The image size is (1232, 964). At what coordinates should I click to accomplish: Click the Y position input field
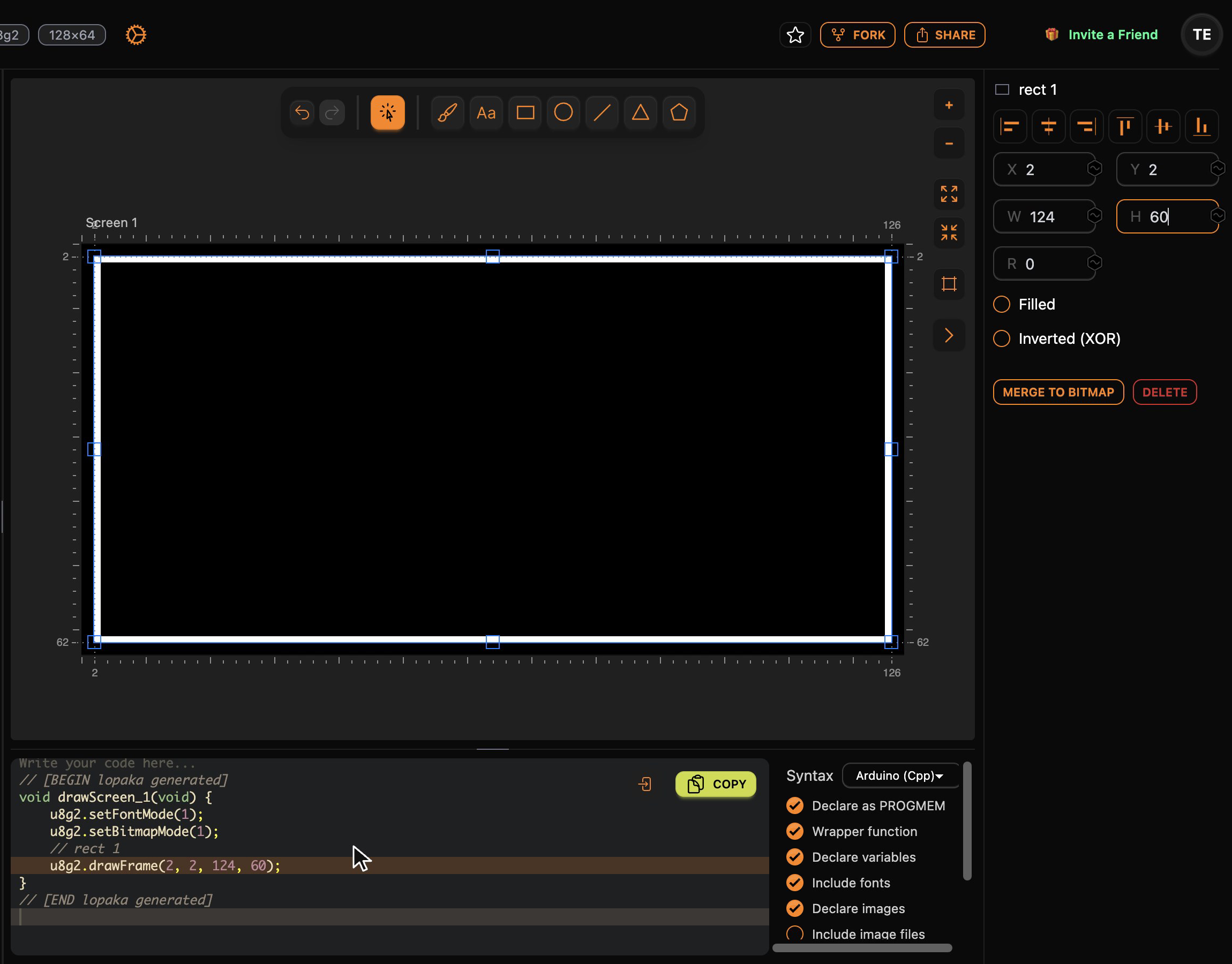tap(1168, 169)
